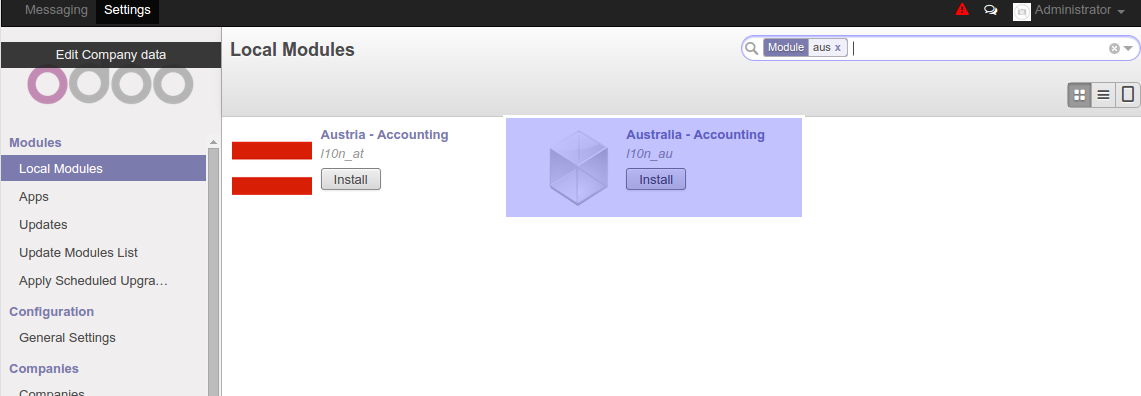This screenshot has width=1141, height=396.
Task: Click the Modules section header
Action: click(35, 143)
